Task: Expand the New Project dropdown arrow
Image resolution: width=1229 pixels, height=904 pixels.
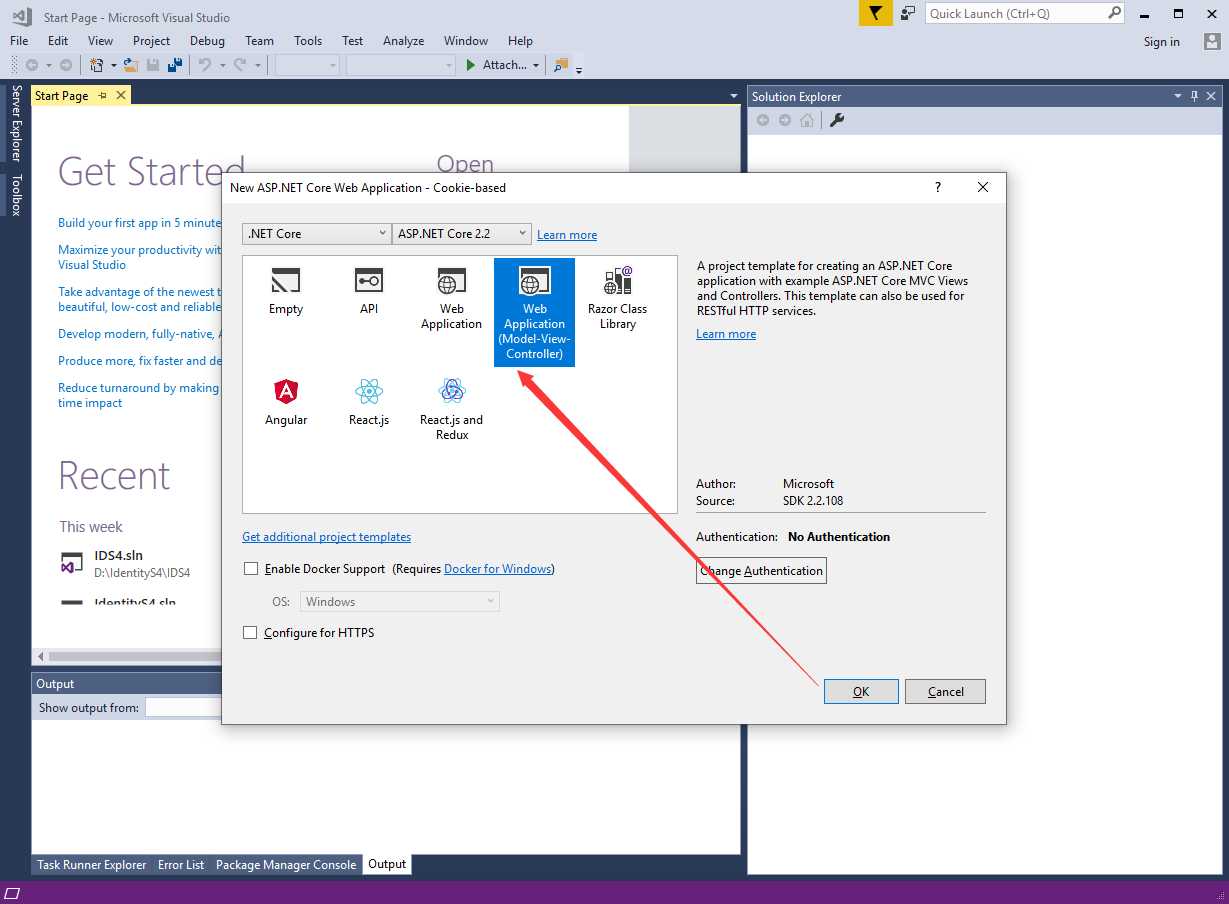Action: coord(113,65)
